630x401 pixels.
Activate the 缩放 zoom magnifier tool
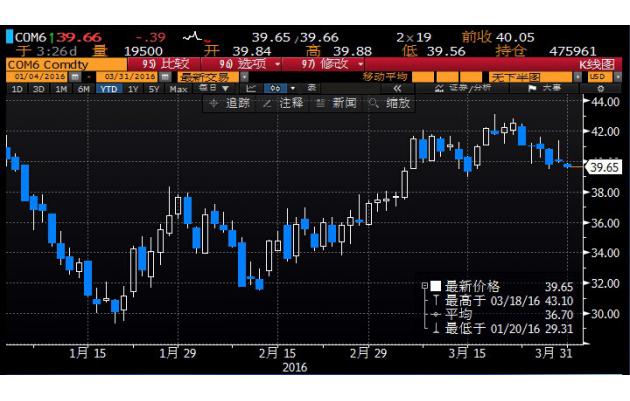(389, 102)
